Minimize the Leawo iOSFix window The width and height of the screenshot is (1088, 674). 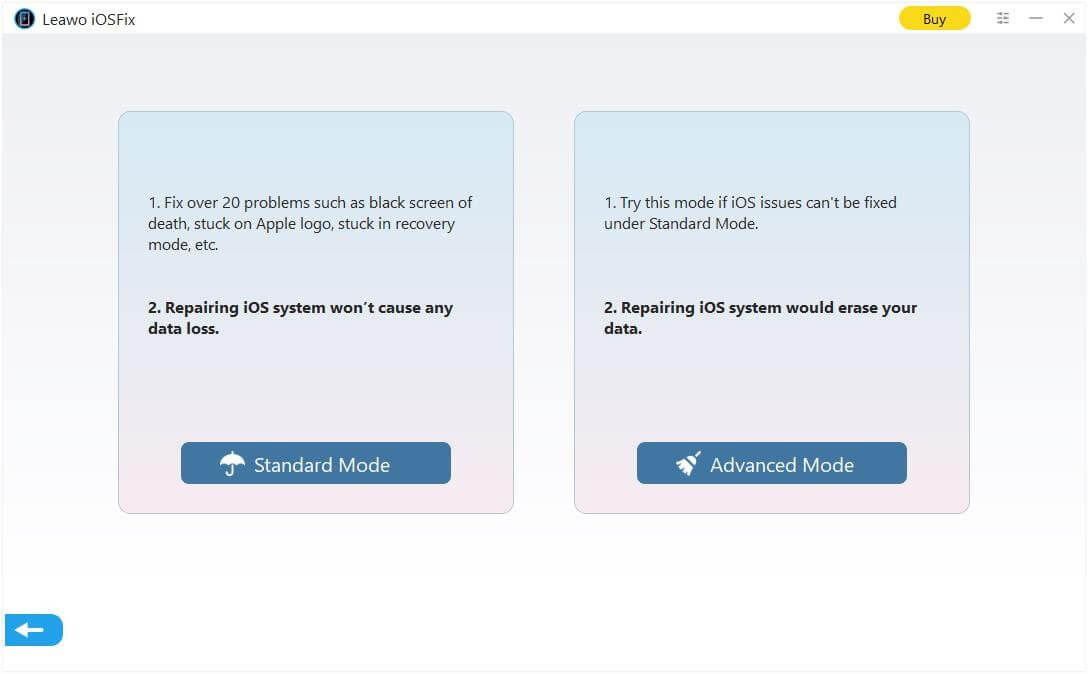pyautogui.click(x=1036, y=18)
